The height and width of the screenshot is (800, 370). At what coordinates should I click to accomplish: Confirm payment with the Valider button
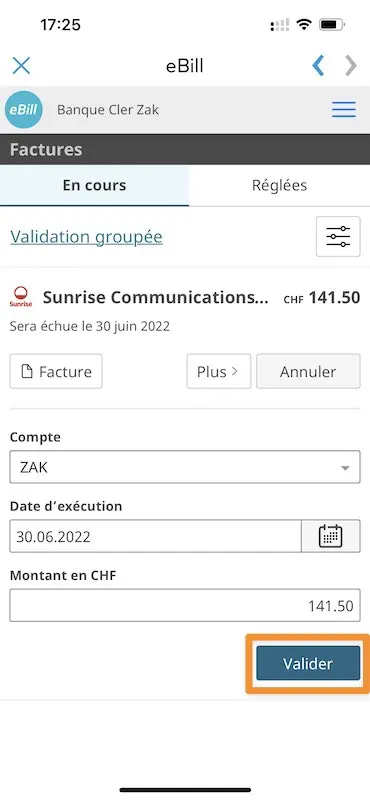(308, 663)
